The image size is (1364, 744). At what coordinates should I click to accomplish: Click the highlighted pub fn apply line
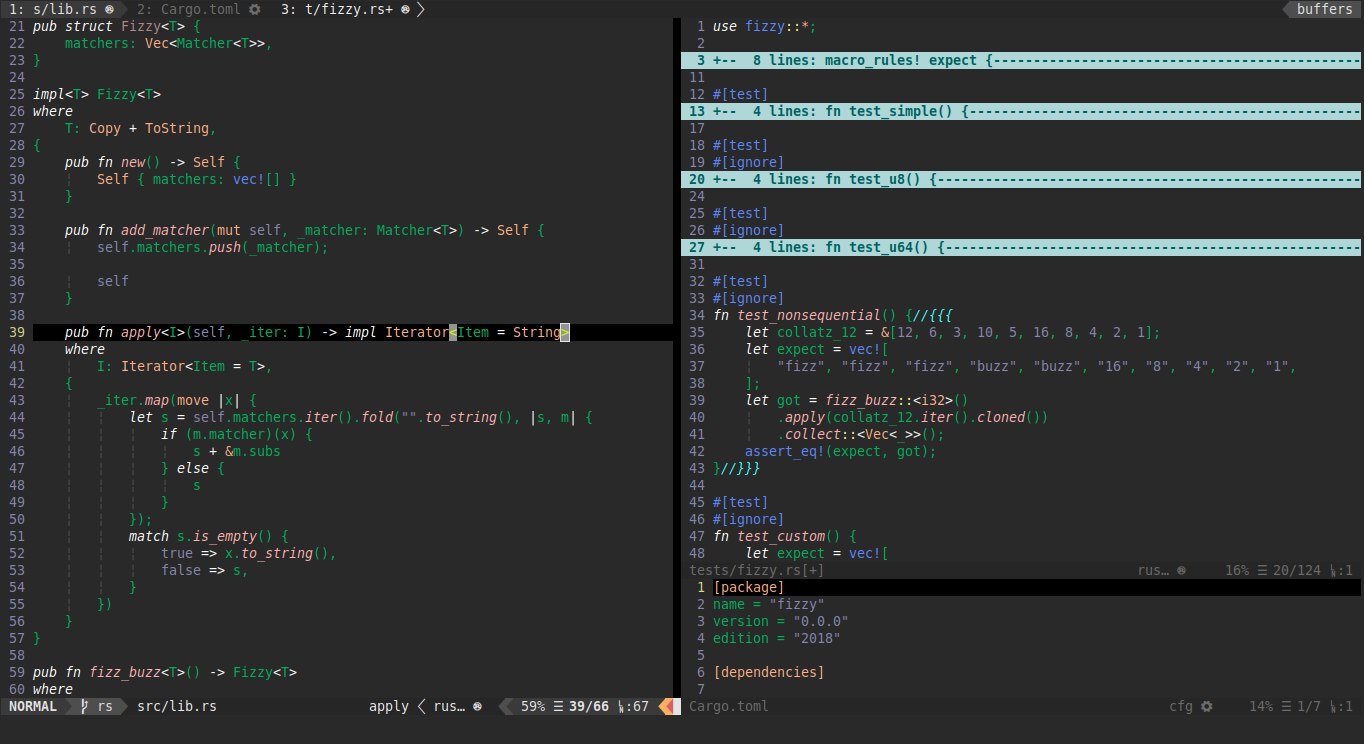coord(353,332)
